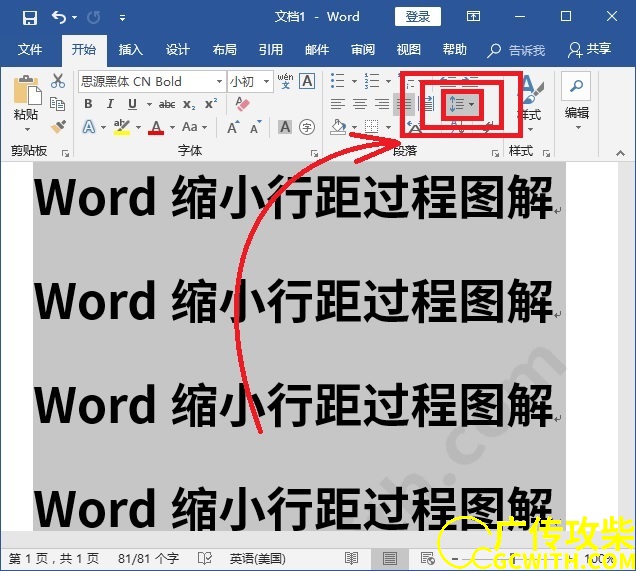Apply the yellow text highlight color

tap(121, 127)
